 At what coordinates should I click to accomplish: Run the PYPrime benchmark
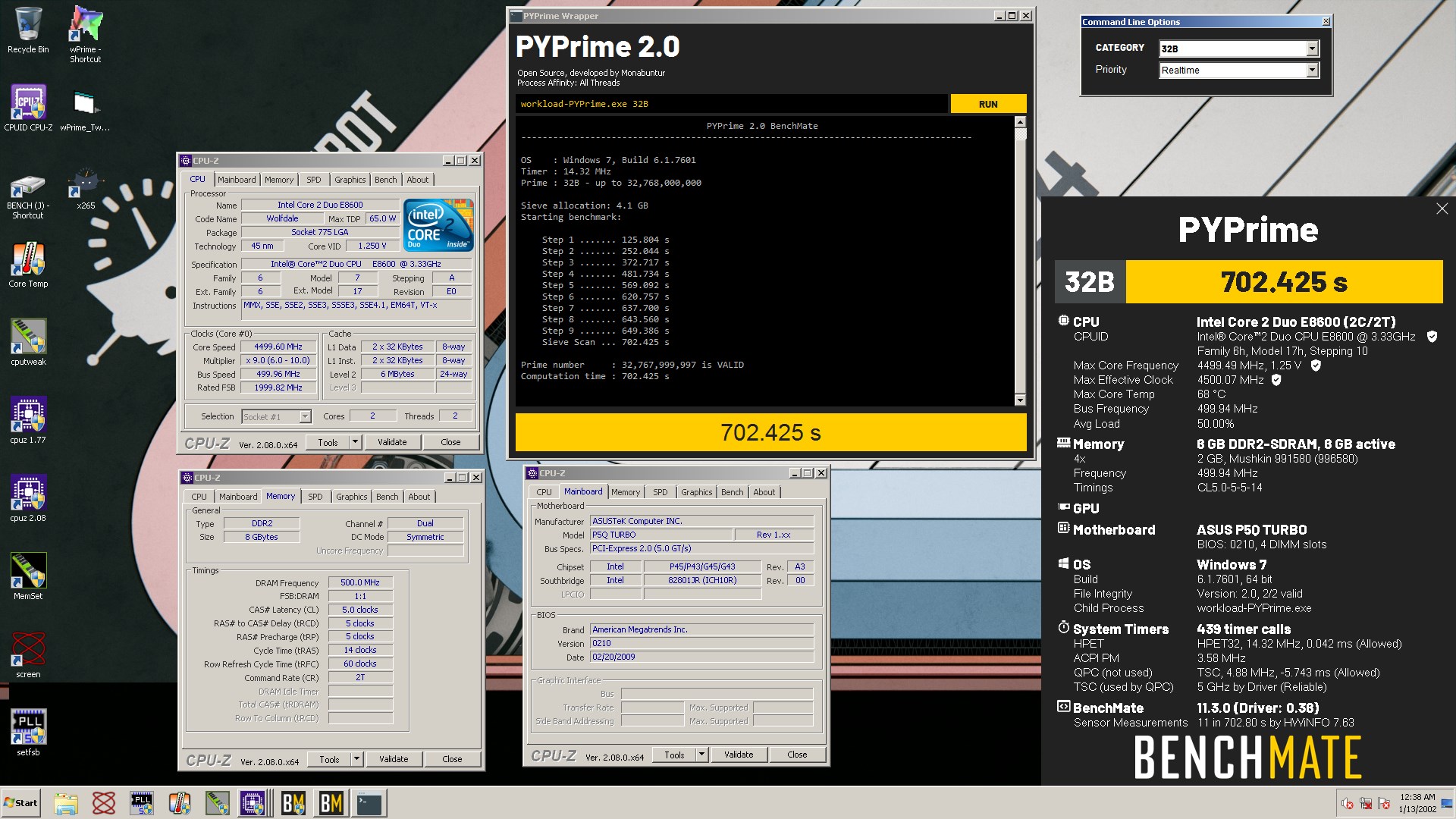click(x=988, y=104)
